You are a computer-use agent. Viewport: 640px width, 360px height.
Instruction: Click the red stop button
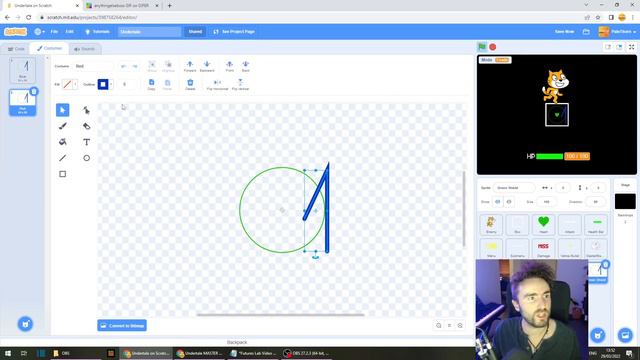coord(493,47)
